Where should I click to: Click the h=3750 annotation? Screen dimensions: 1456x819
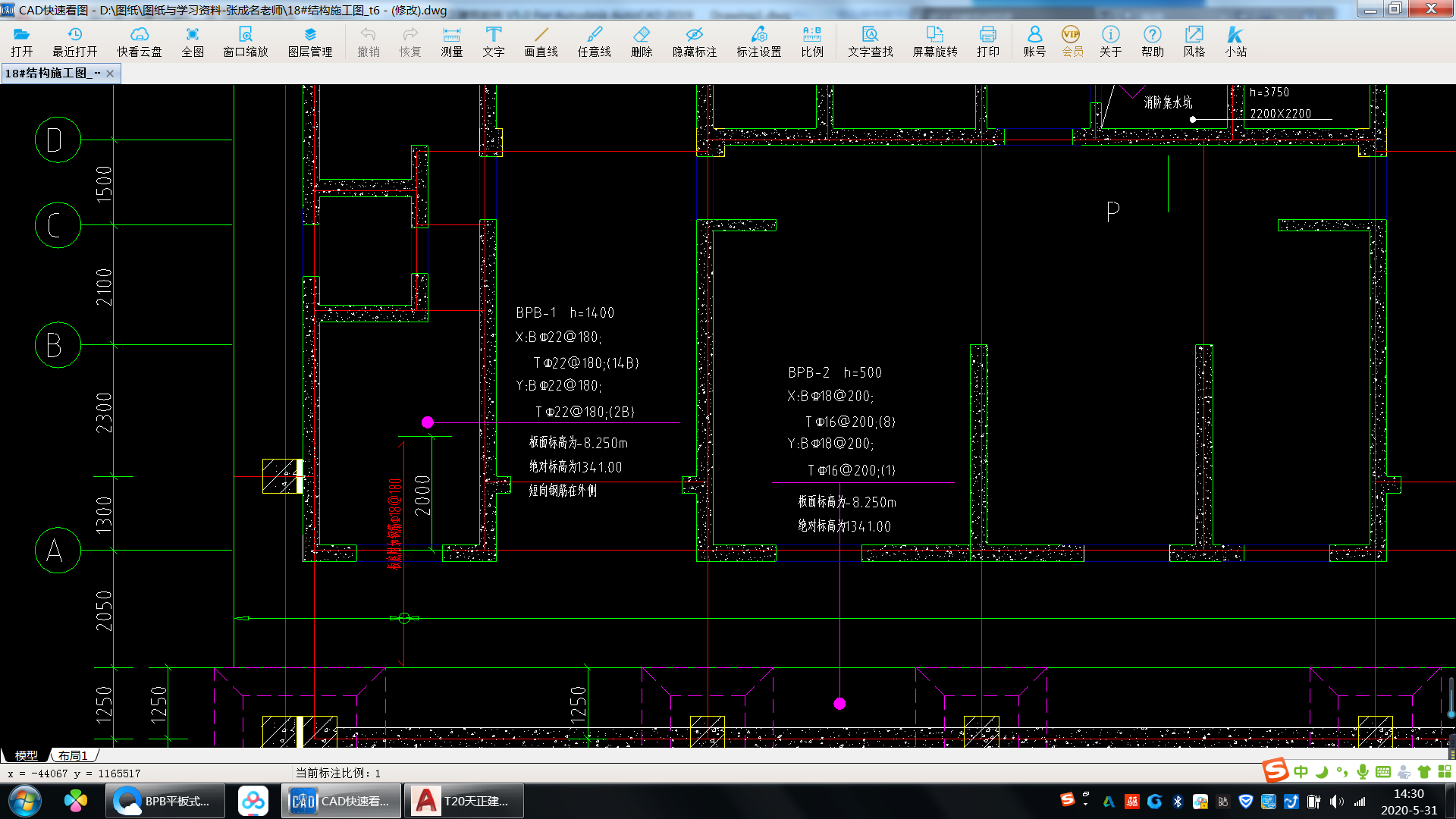[x=1270, y=92]
